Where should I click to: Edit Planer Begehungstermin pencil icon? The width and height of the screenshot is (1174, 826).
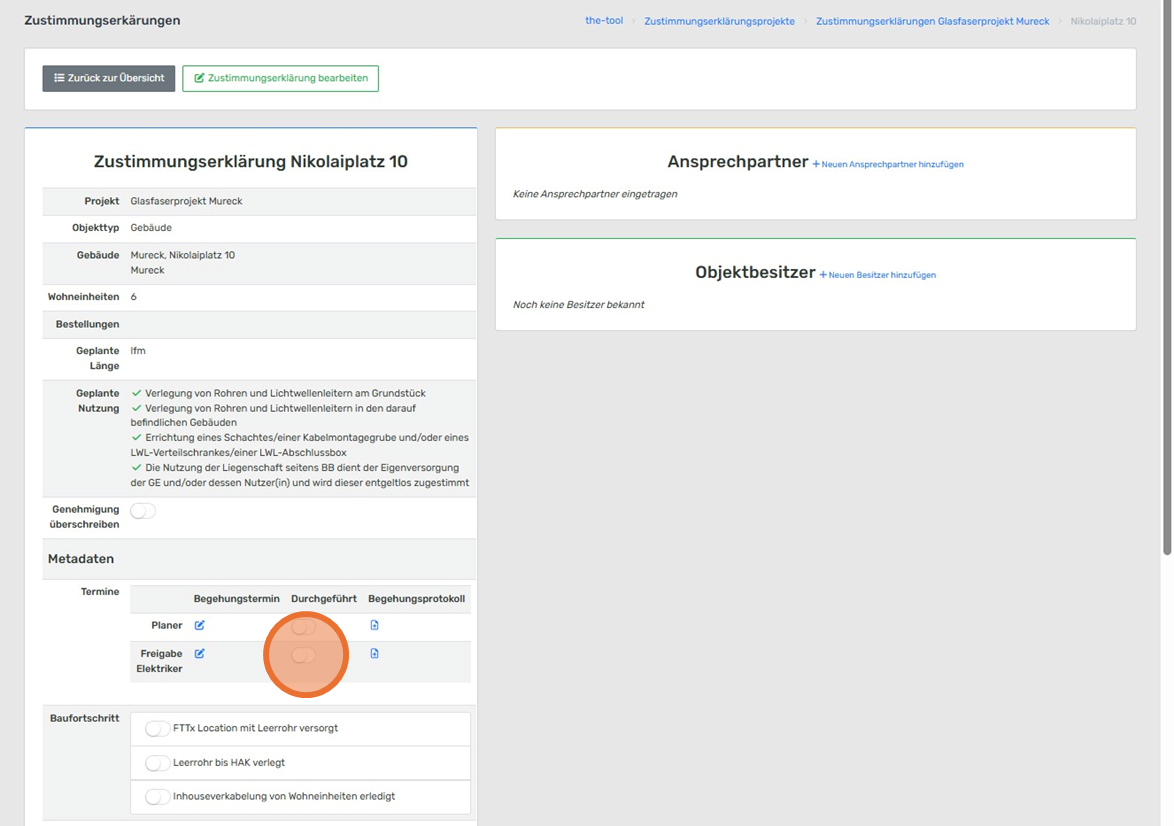[x=199, y=626]
